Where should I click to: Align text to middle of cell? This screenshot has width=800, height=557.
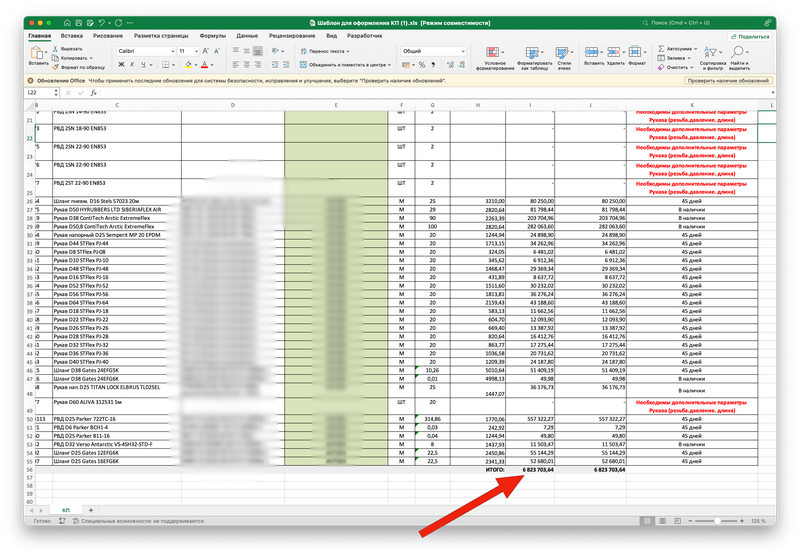click(x=247, y=51)
